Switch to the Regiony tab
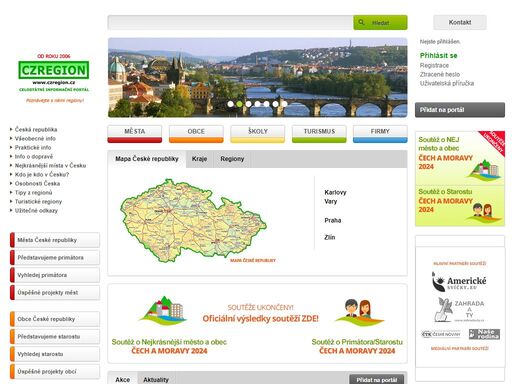The height and width of the screenshot is (384, 512). [x=232, y=159]
